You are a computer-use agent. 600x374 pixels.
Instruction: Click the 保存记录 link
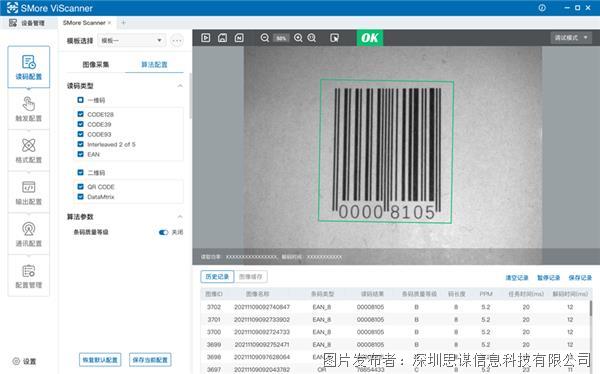click(580, 278)
